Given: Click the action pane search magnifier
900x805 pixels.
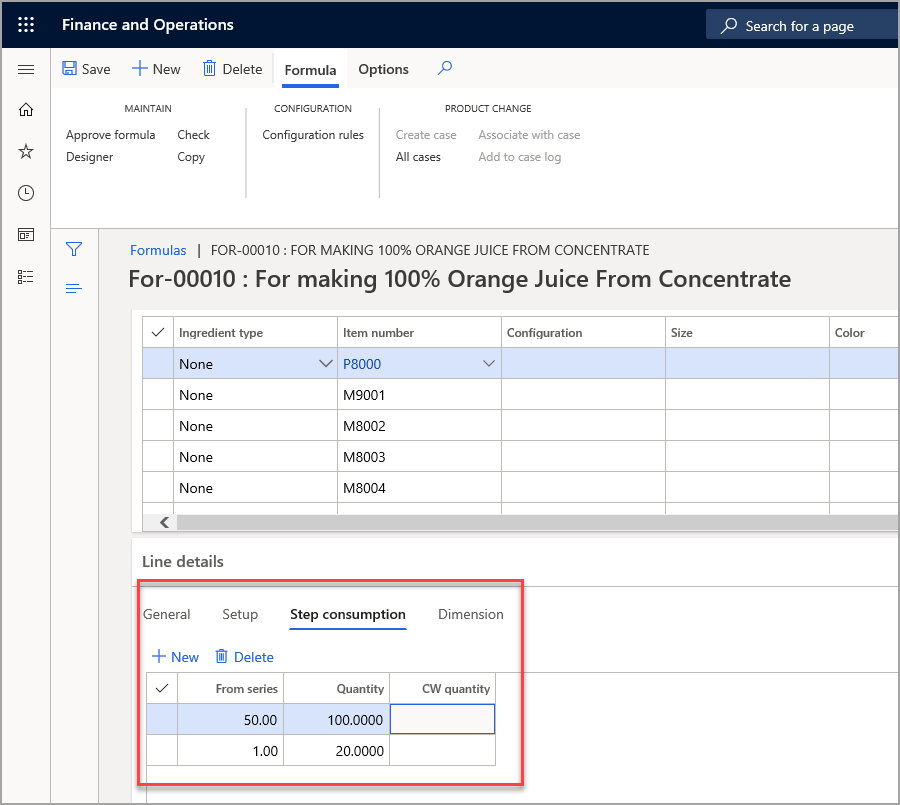Looking at the screenshot, I should pos(445,68).
